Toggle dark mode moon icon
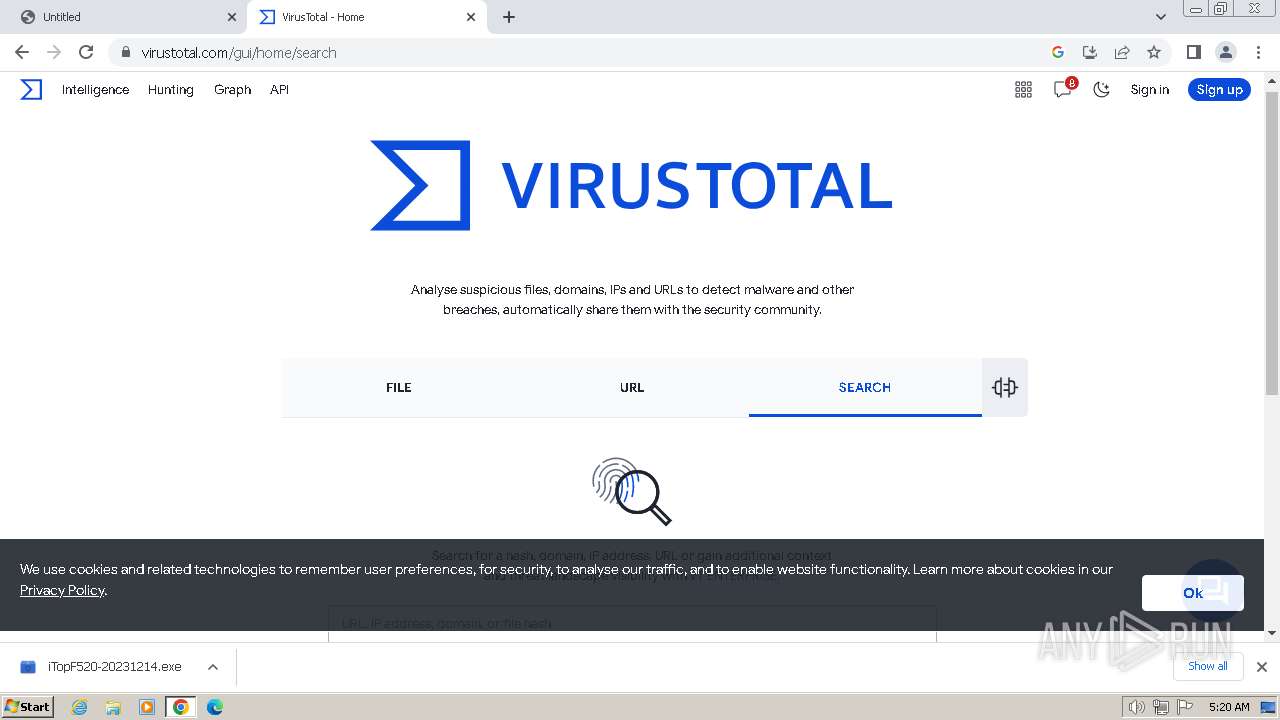Image resolution: width=1280 pixels, height=720 pixels. pyautogui.click(x=1101, y=90)
